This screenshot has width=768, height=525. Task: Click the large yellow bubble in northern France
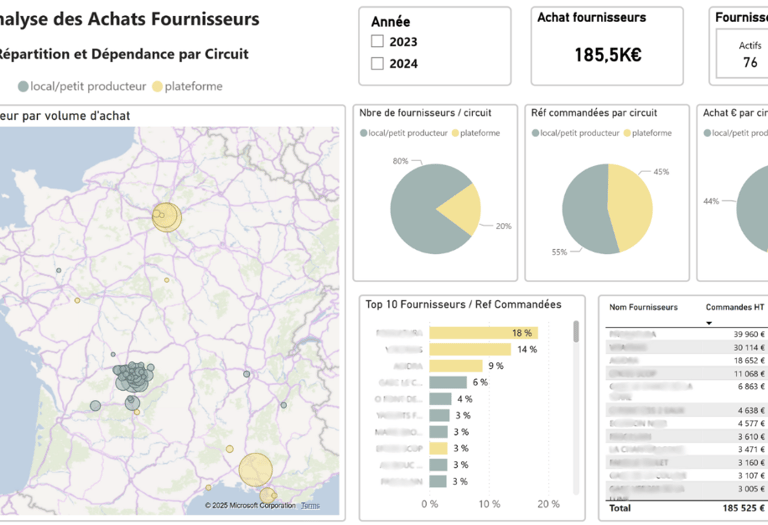point(167,217)
